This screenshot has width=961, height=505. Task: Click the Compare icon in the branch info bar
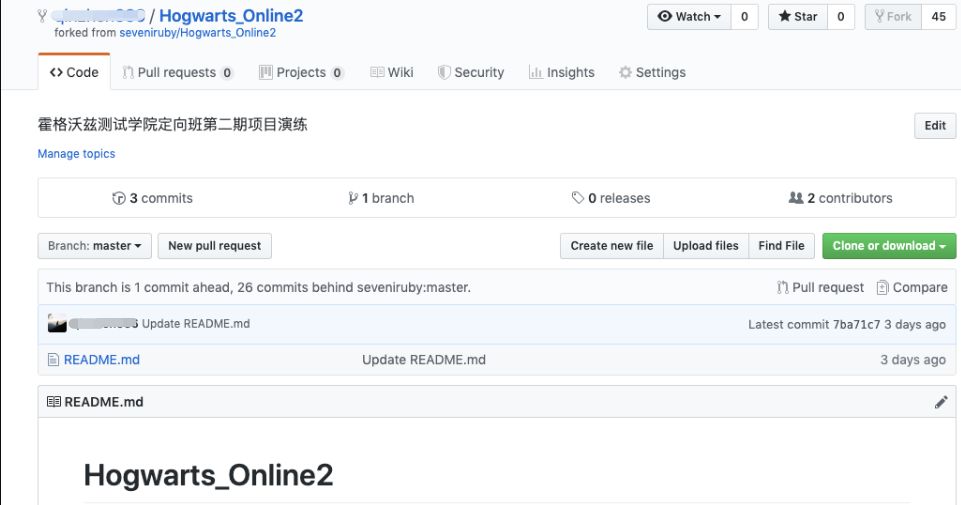883,287
